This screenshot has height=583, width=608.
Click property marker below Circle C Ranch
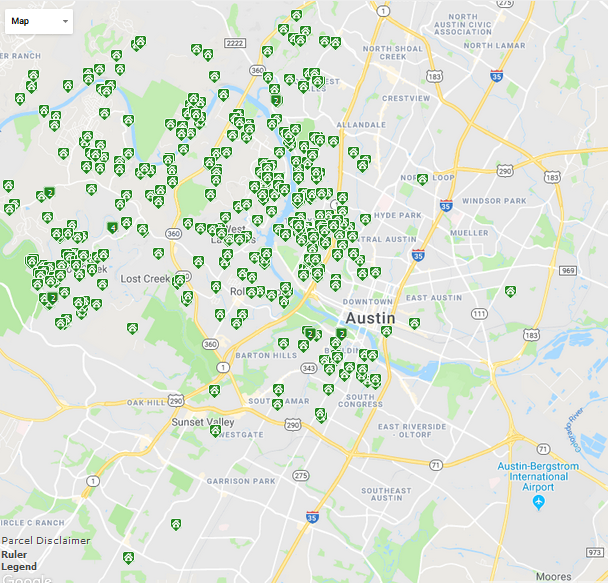[128, 557]
